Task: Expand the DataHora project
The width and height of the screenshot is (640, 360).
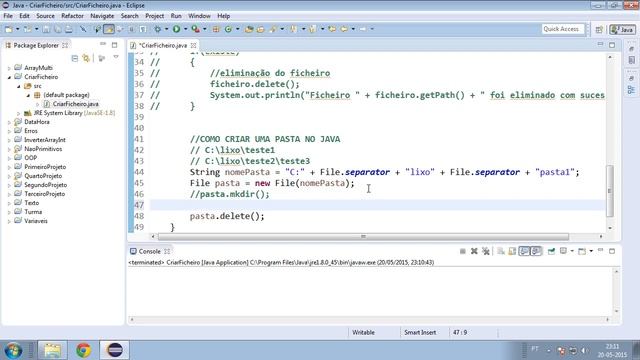Action: tap(9, 122)
